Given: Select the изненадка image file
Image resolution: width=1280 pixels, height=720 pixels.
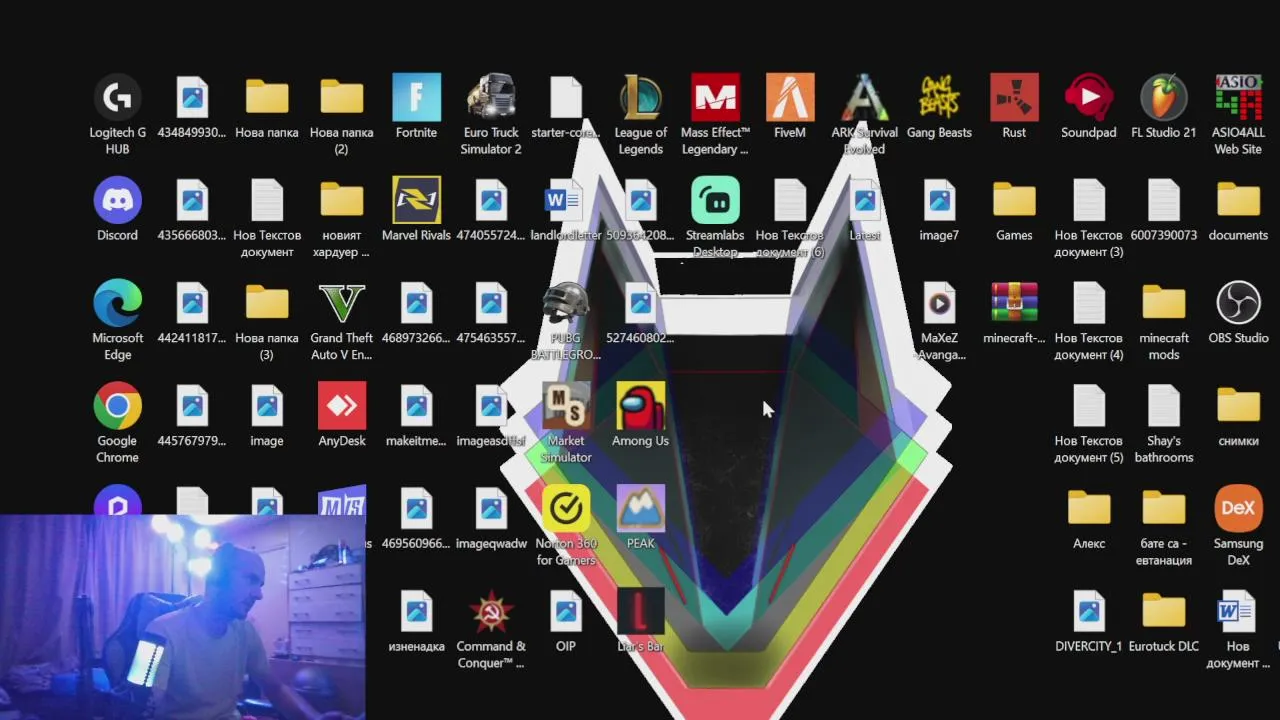Looking at the screenshot, I should (x=416, y=621).
